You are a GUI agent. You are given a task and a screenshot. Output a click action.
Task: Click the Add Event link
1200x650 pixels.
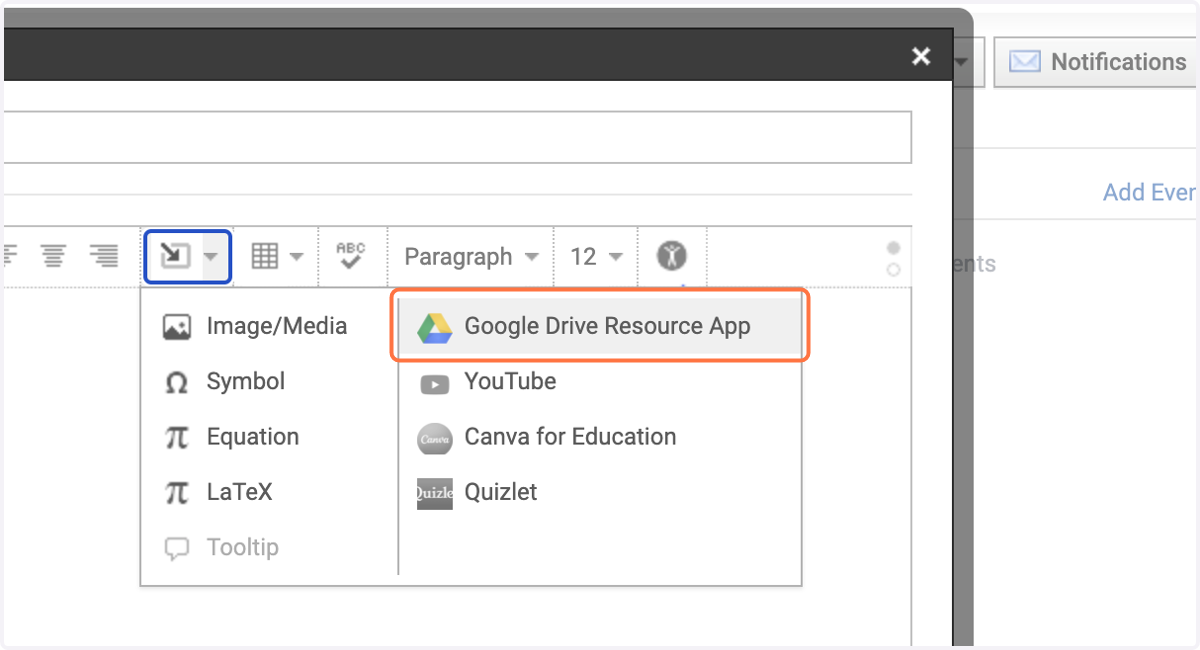(1150, 192)
